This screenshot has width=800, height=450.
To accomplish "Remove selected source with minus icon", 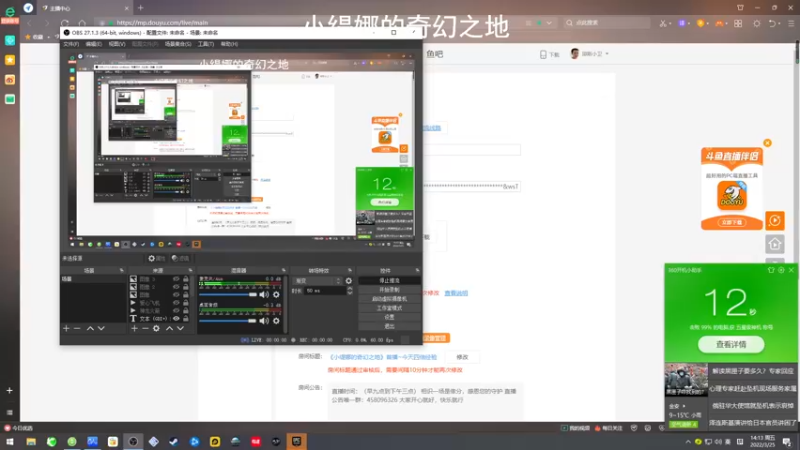I will [x=145, y=329].
